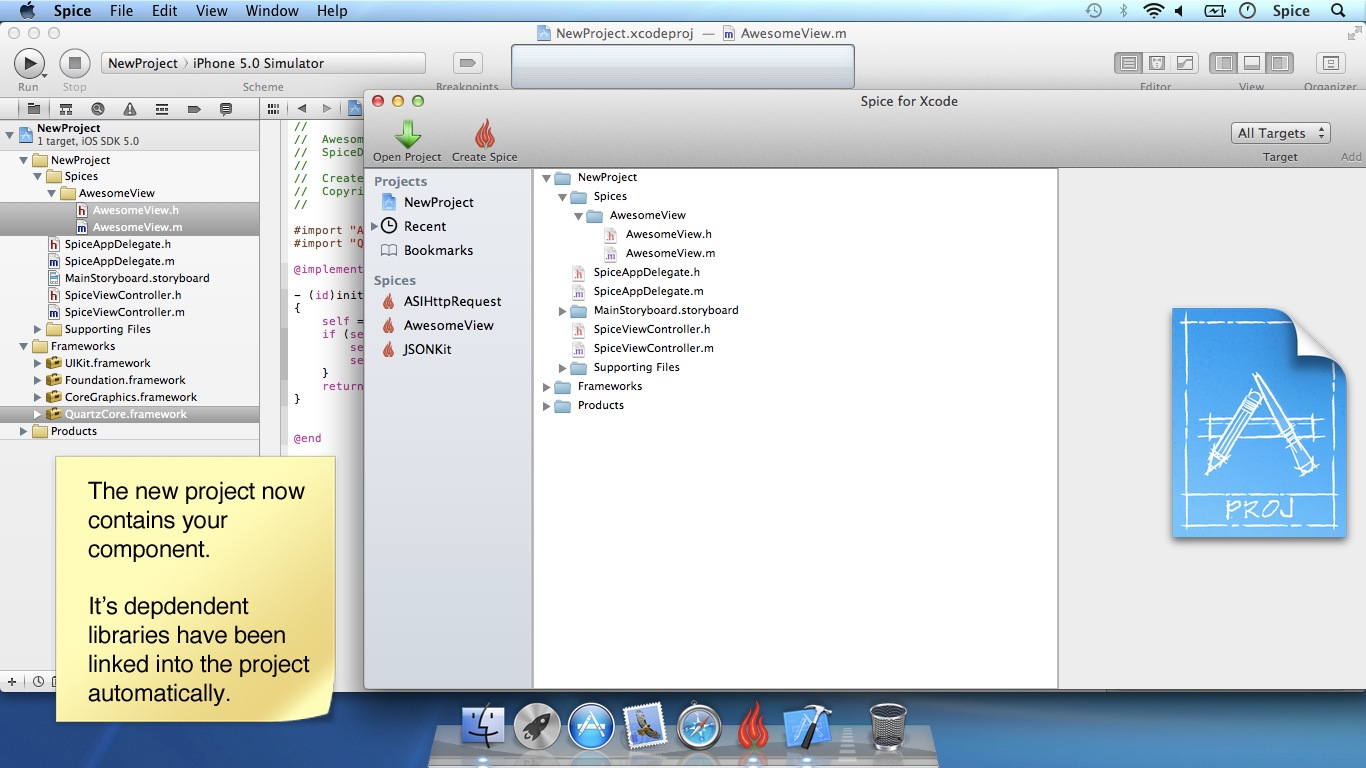
Task: Open the Debug navigator icon
Action: pyautogui.click(x=162, y=109)
